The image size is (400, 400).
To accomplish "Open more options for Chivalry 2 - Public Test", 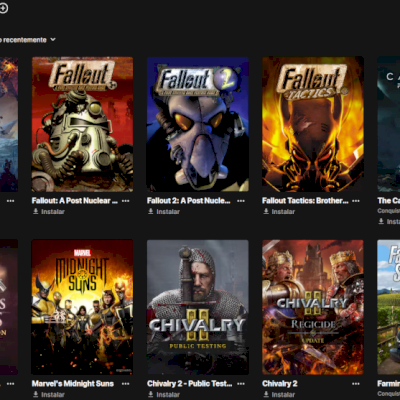I will (x=241, y=384).
